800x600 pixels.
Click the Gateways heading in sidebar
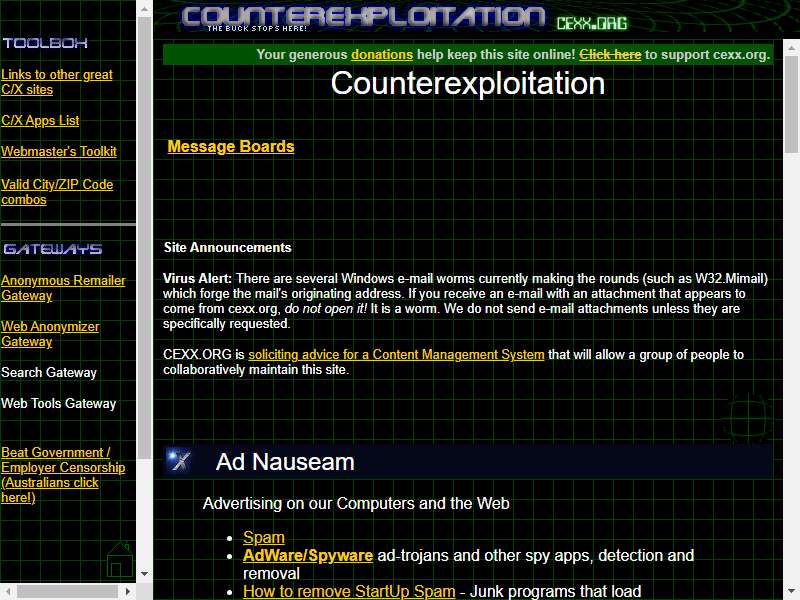click(x=53, y=249)
